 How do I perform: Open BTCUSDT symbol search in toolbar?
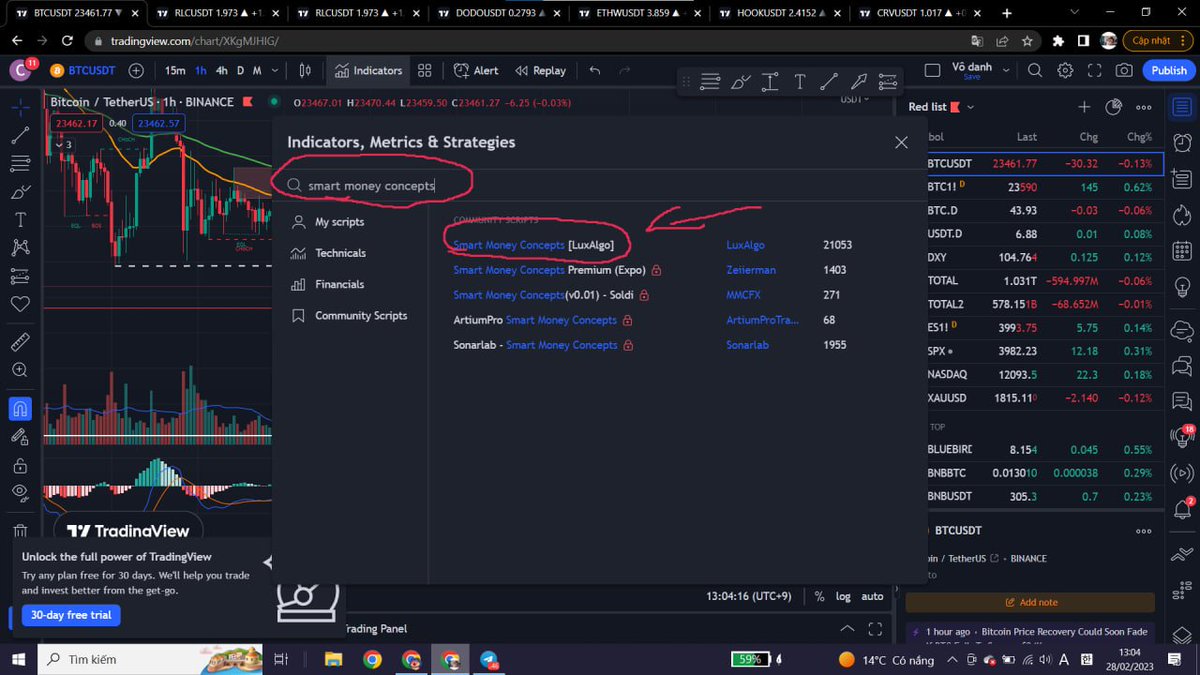click(x=82, y=70)
